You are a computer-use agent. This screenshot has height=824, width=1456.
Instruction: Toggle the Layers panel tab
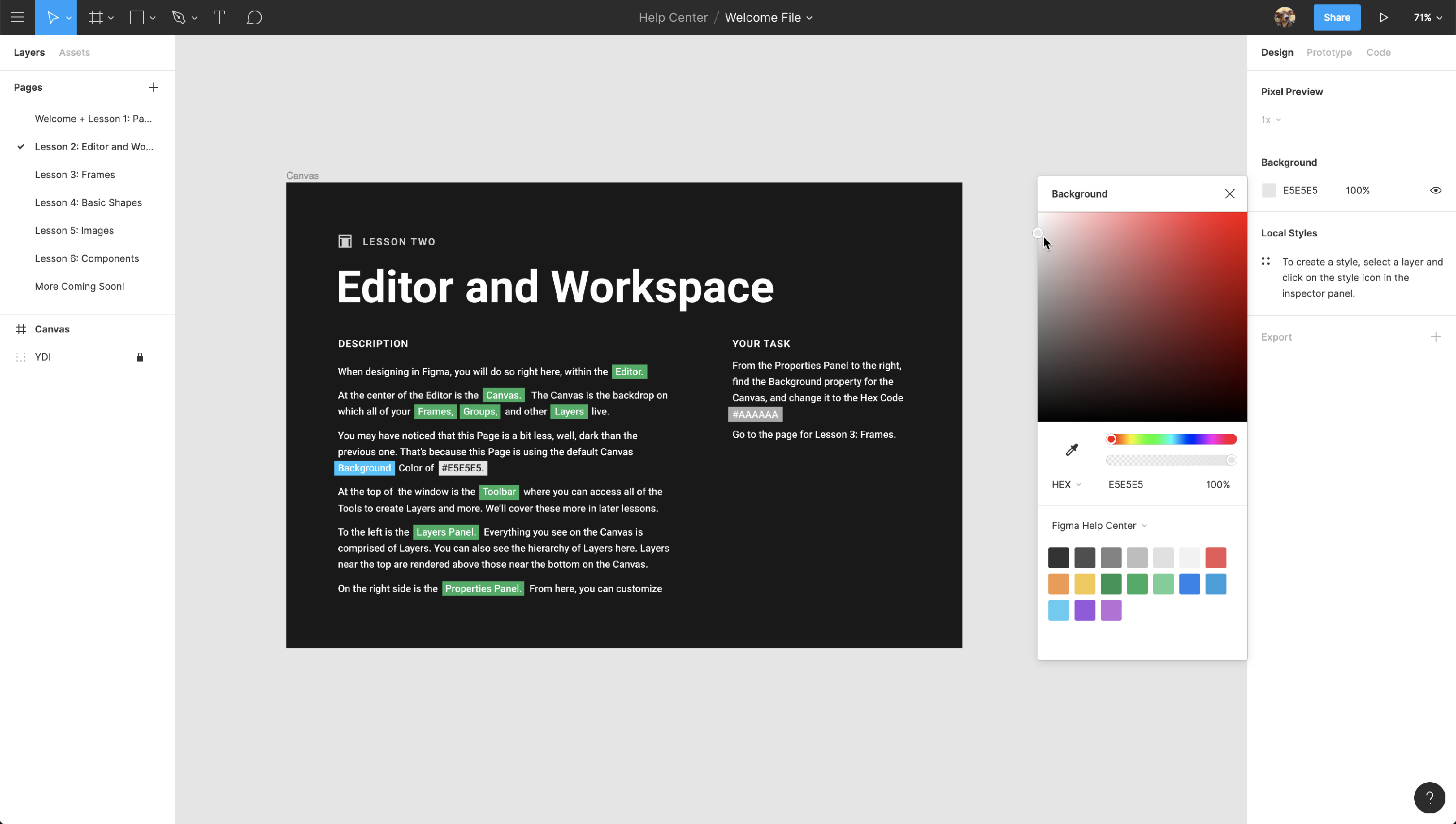coord(29,52)
